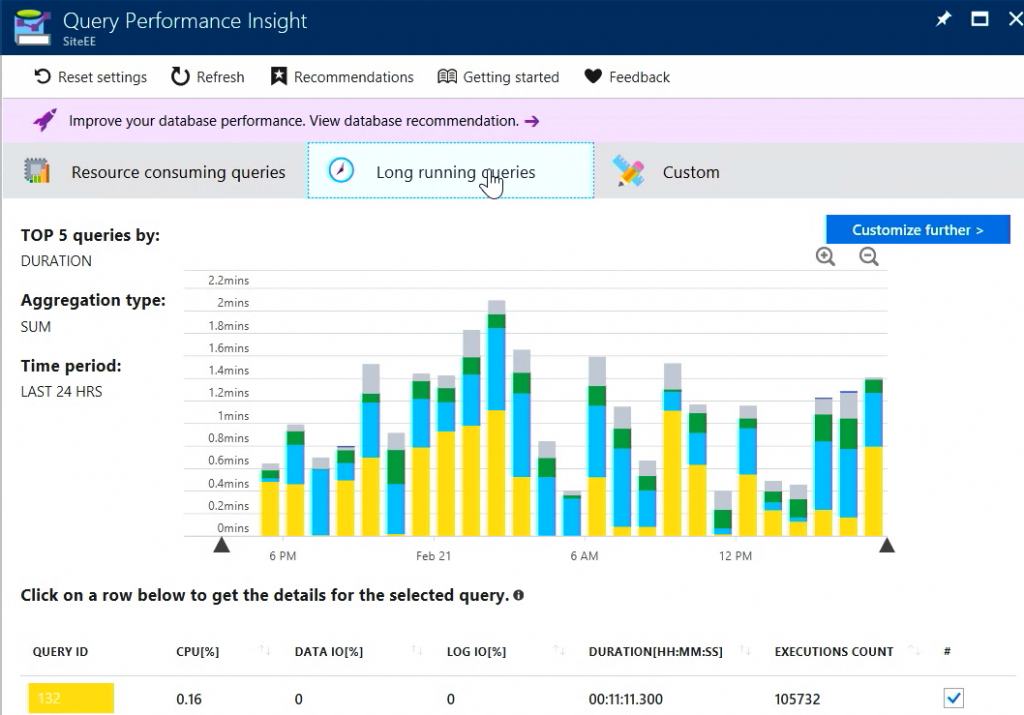
Task: Click the info icon next to row instructions
Action: [x=518, y=595]
